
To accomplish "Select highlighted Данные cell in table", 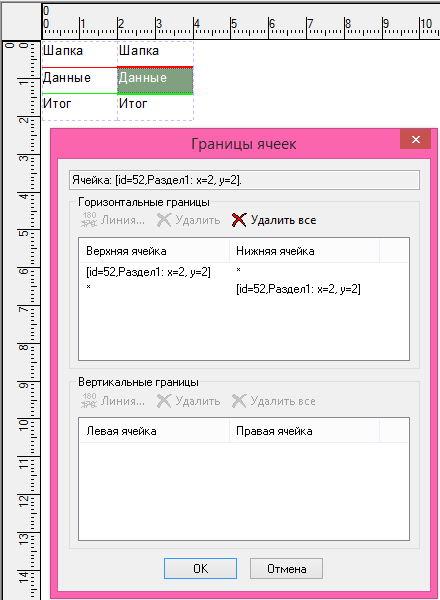I will [x=155, y=80].
